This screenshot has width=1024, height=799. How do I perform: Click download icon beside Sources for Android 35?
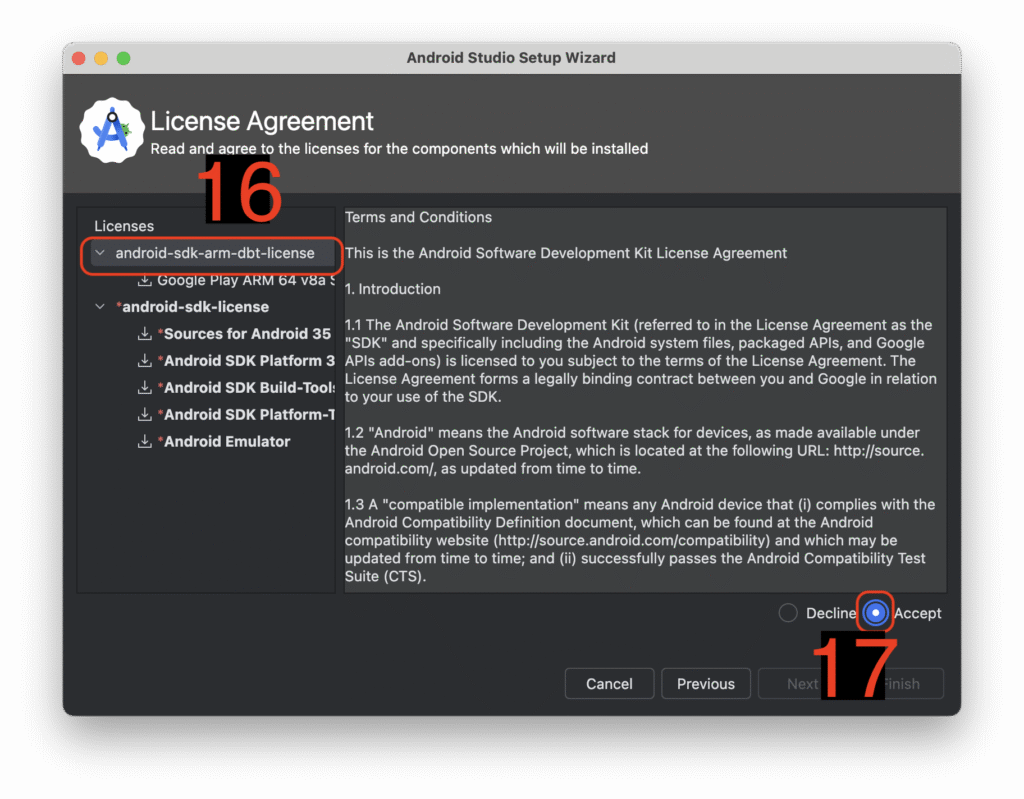[144, 334]
